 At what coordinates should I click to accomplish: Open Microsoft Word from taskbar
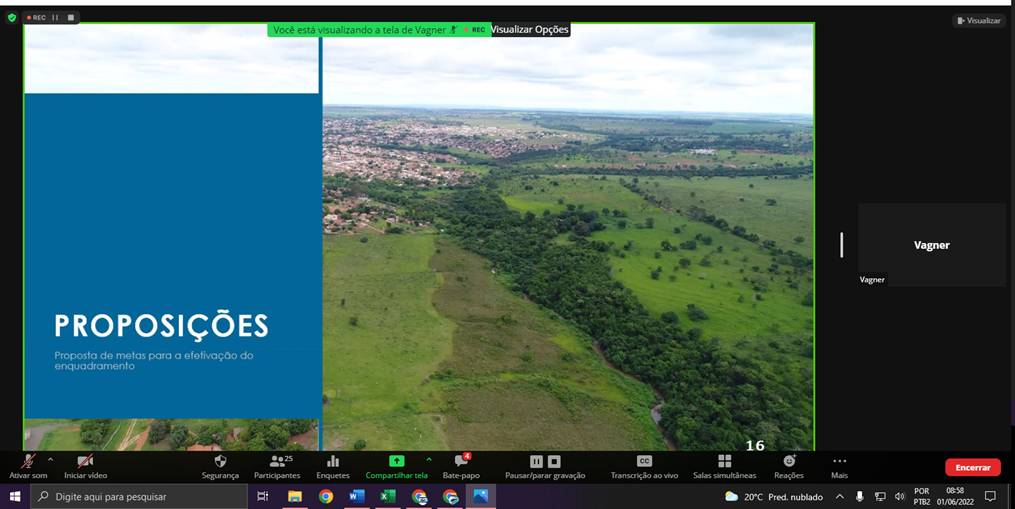coord(357,496)
